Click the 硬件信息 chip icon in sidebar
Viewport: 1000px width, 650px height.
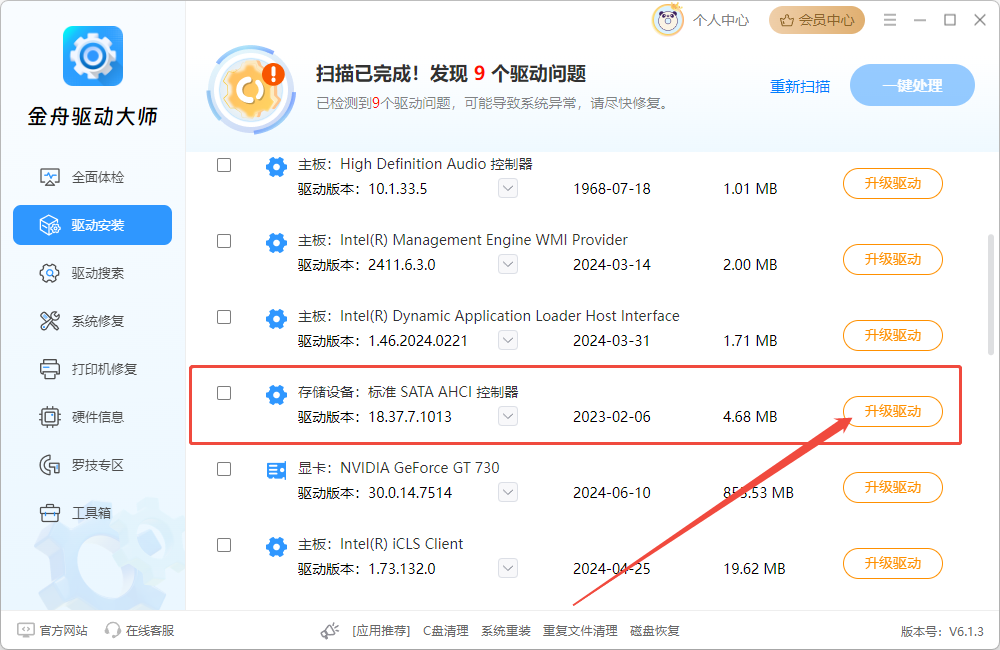[50, 417]
